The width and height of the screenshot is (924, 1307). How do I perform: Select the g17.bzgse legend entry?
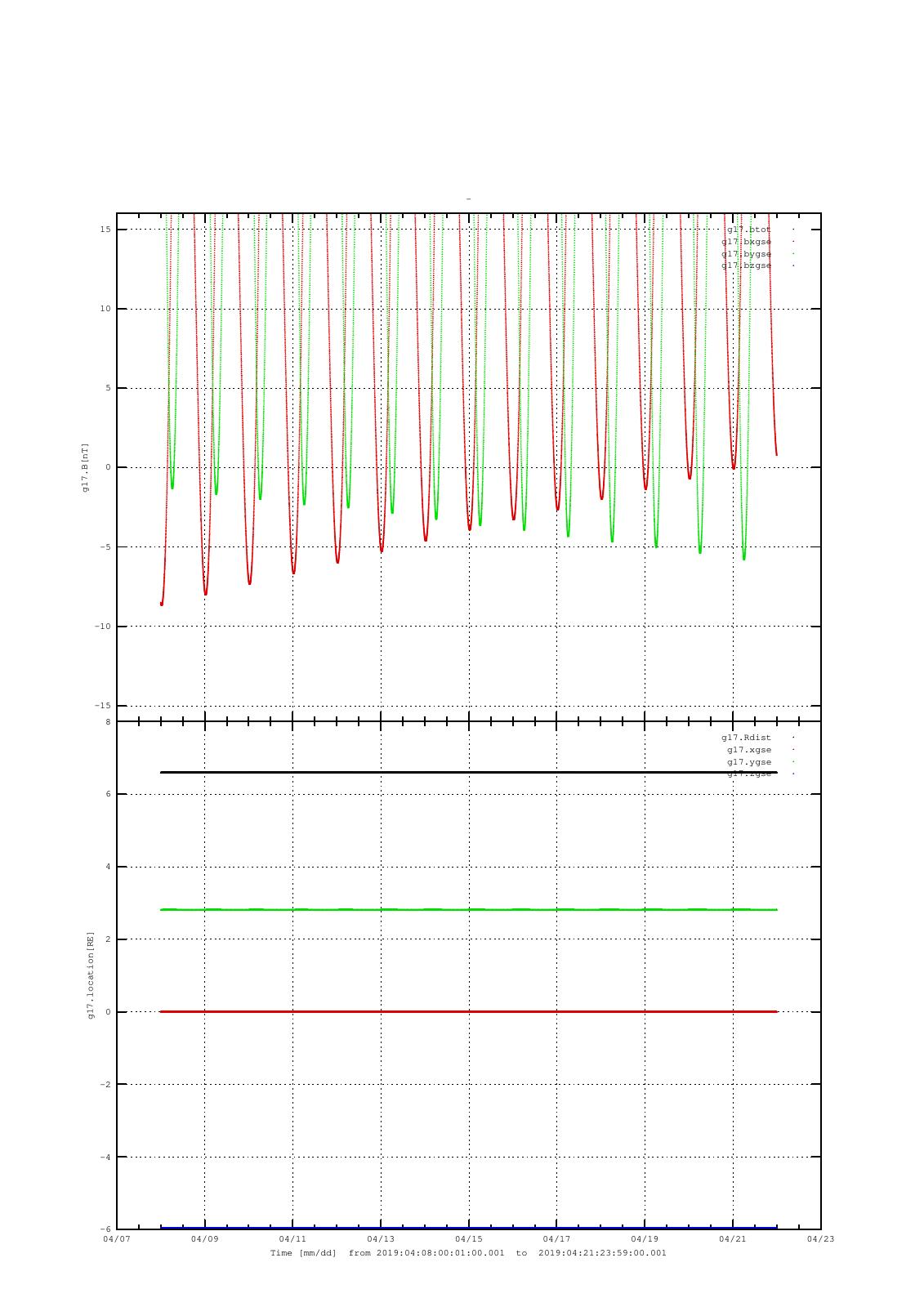[746, 265]
